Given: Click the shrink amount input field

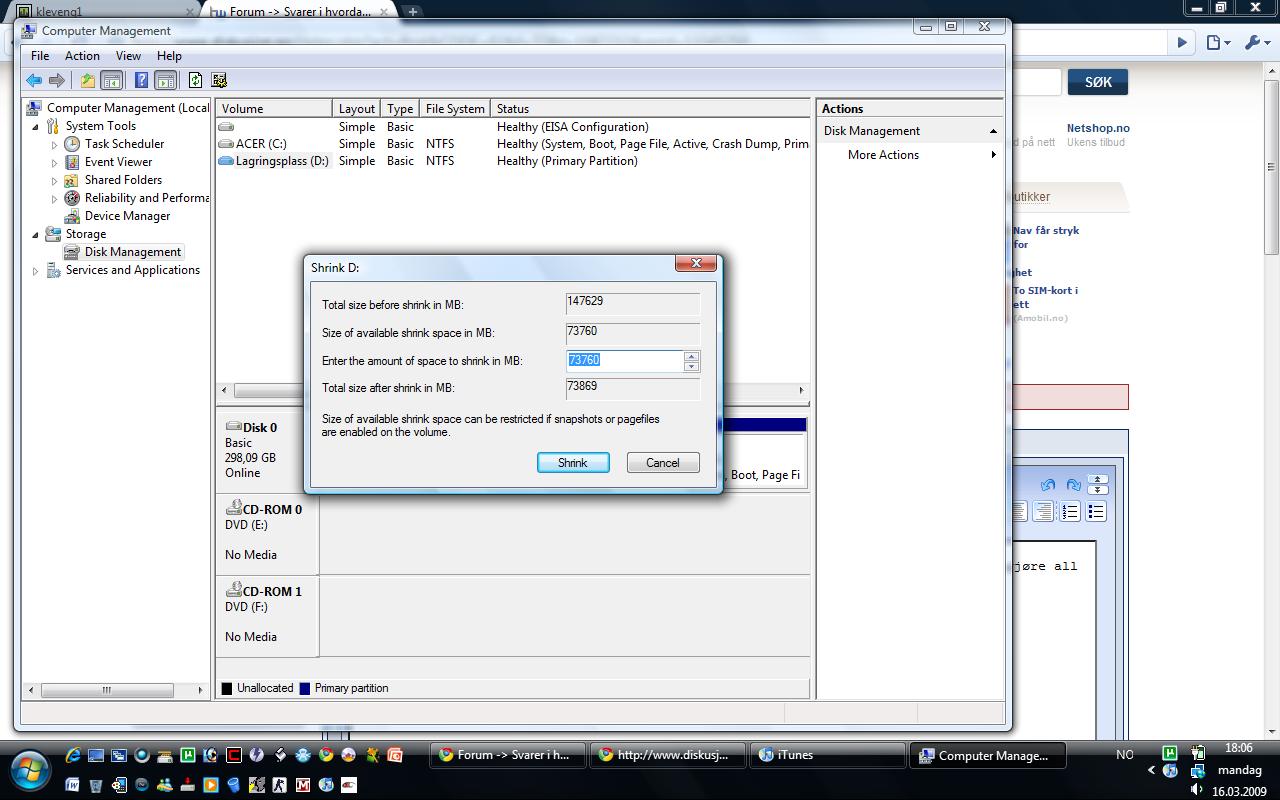Looking at the screenshot, I should [x=625, y=361].
